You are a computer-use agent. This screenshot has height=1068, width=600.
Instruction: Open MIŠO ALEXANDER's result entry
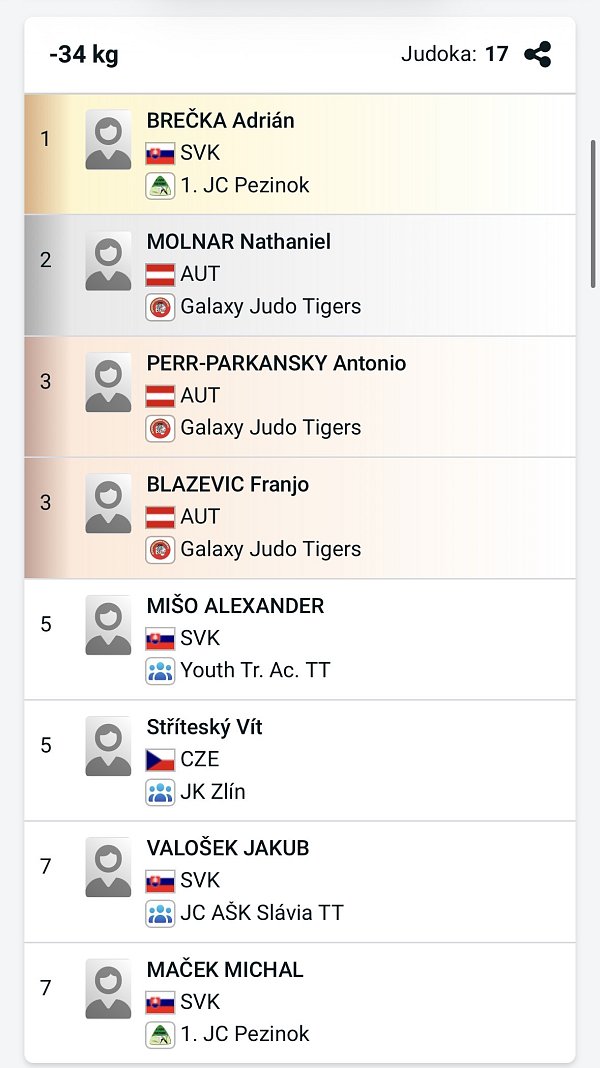(x=235, y=606)
